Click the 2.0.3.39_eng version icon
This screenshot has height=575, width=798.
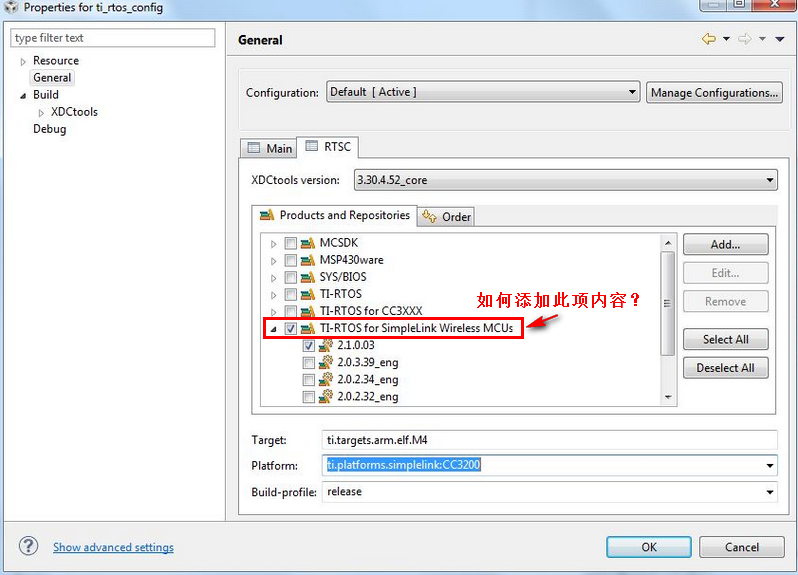pos(326,362)
